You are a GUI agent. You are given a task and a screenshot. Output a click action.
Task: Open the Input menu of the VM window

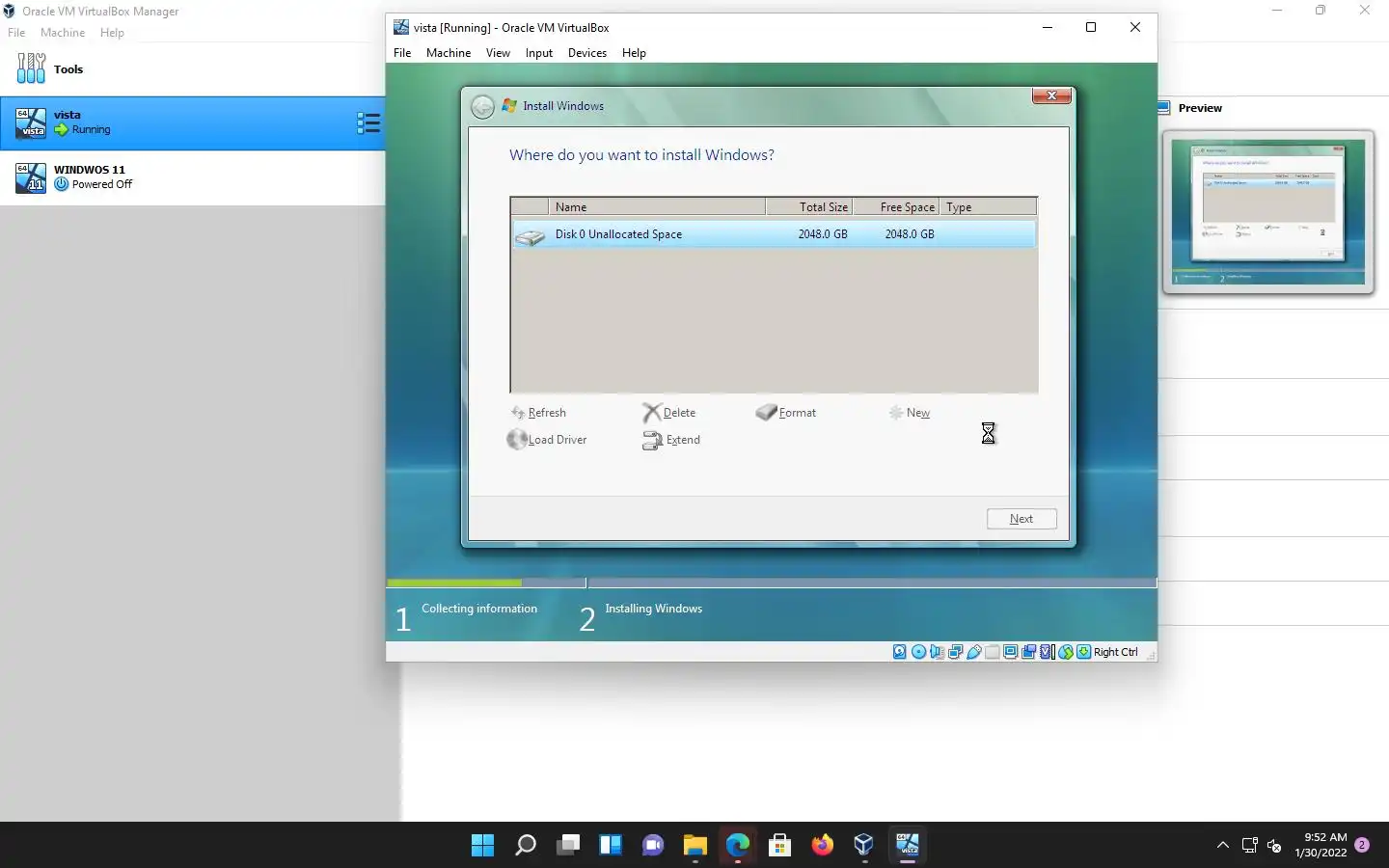coord(539,53)
